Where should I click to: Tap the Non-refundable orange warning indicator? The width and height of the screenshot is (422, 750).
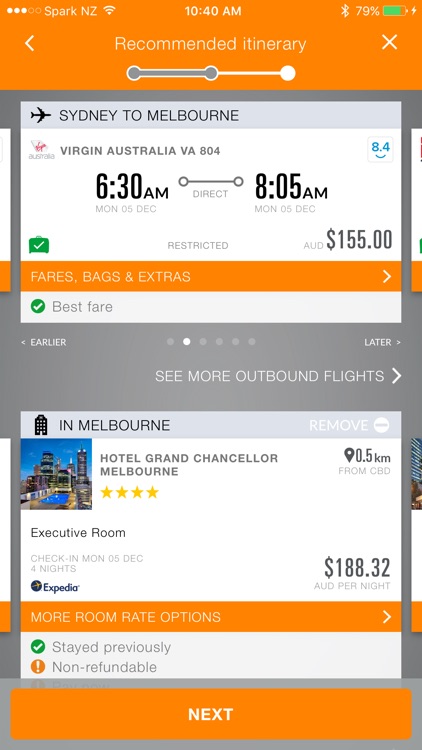coord(38,667)
